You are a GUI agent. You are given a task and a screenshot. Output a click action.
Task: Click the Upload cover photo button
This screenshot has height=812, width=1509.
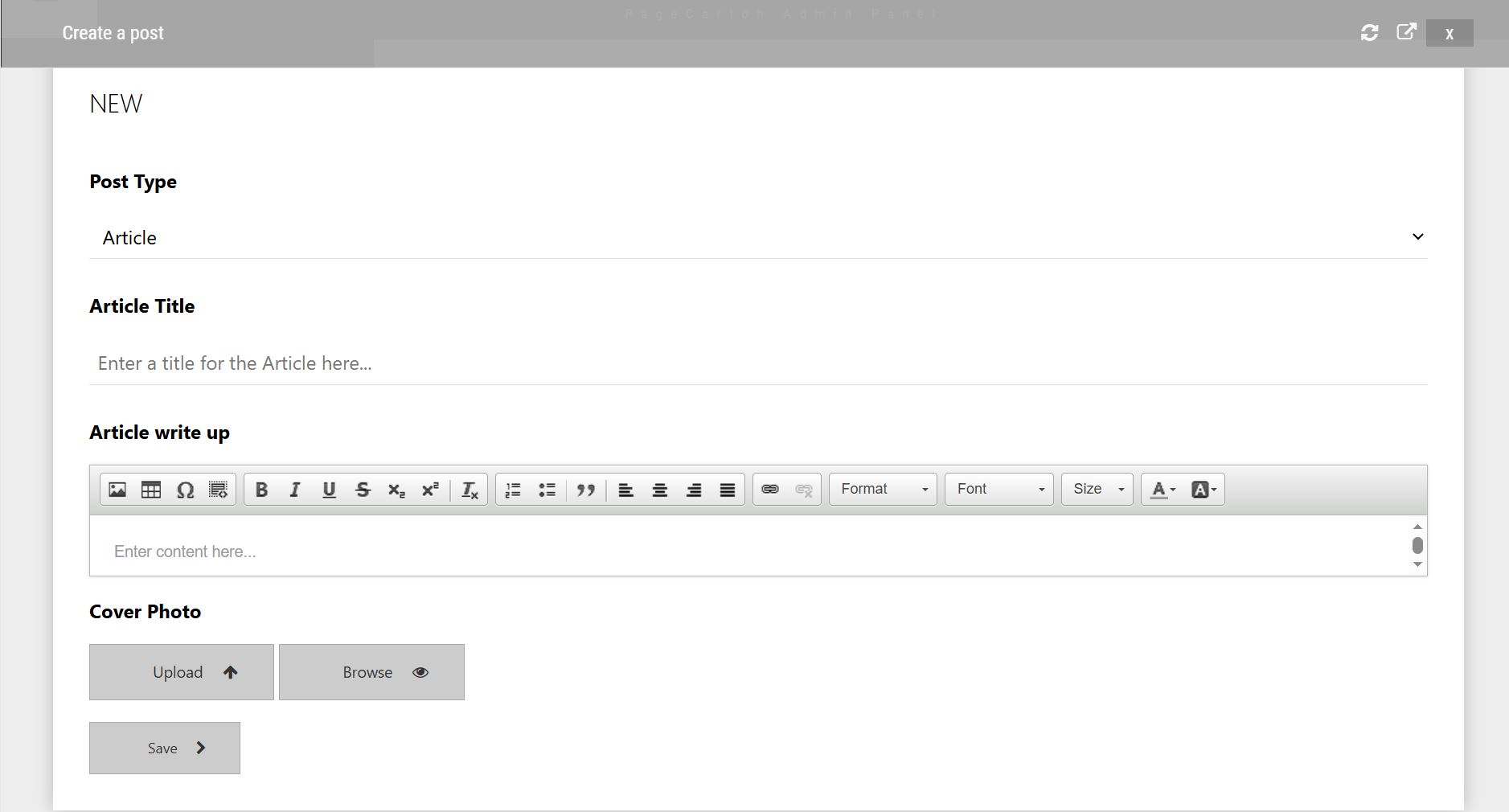[x=182, y=672]
